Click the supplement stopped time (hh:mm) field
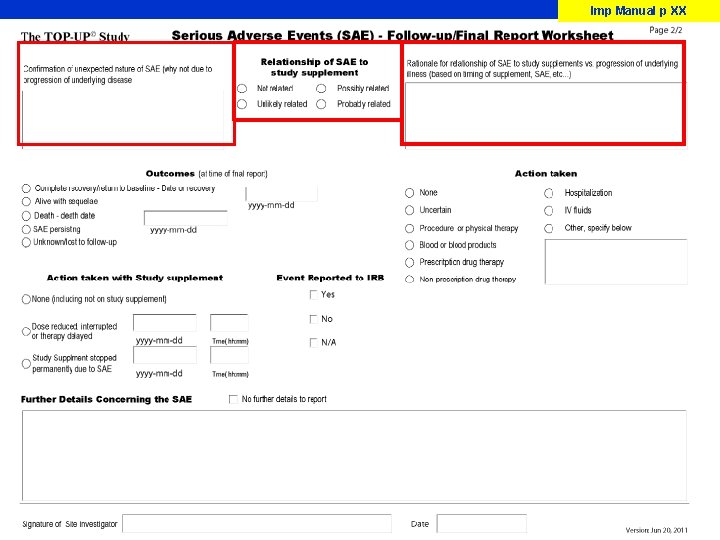This screenshot has height=540, width=720. [229, 355]
